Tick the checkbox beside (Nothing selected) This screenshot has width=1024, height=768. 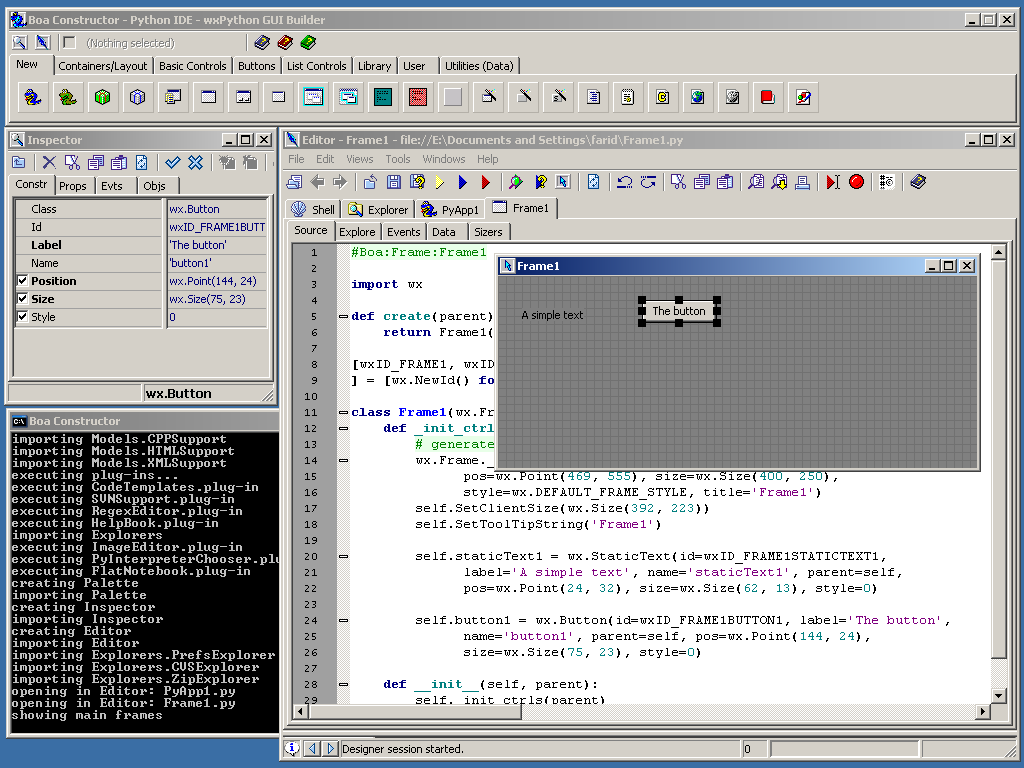[x=69, y=43]
